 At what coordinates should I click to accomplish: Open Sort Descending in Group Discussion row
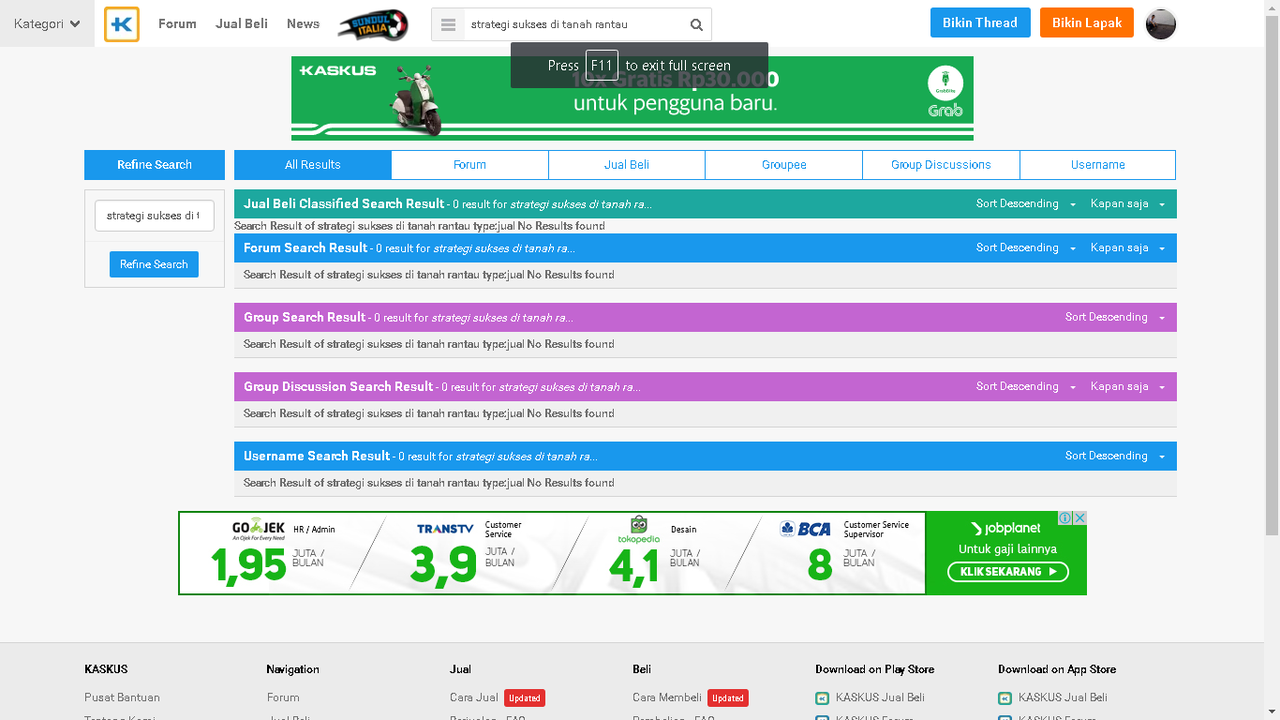coord(1026,386)
